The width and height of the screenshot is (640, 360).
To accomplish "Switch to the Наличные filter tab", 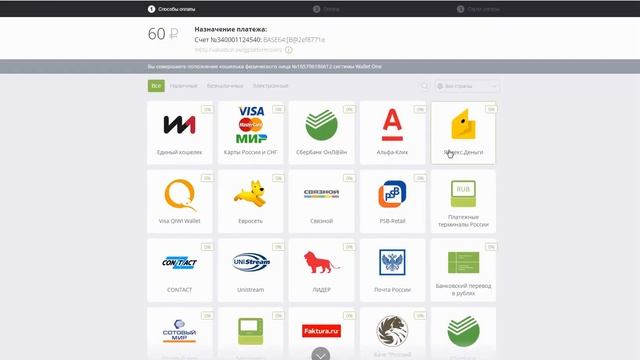I will (184, 86).
